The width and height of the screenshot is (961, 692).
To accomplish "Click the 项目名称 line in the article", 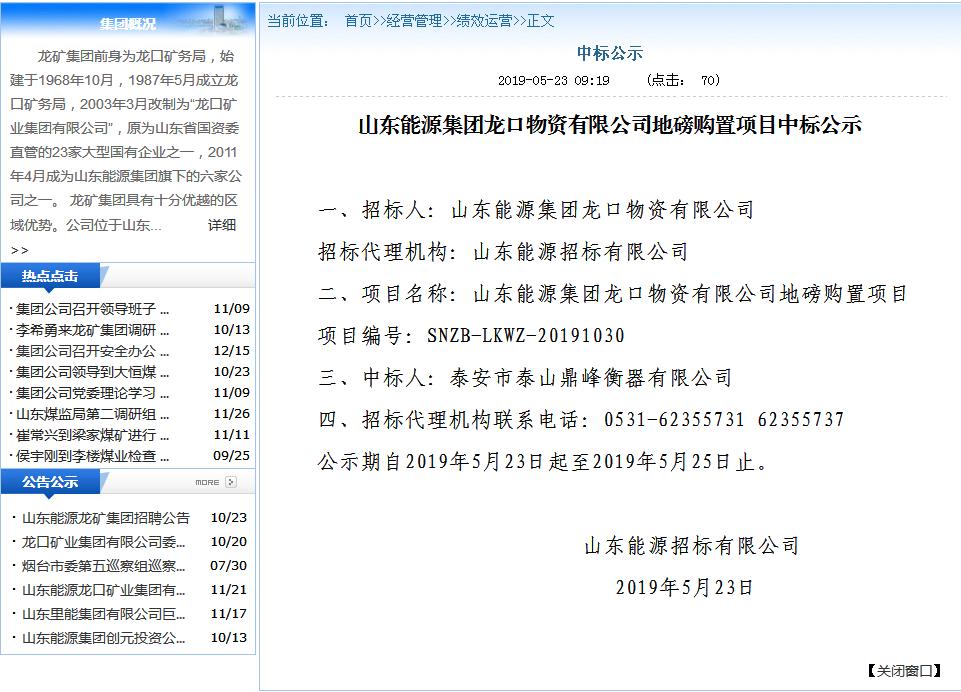I will [x=613, y=294].
